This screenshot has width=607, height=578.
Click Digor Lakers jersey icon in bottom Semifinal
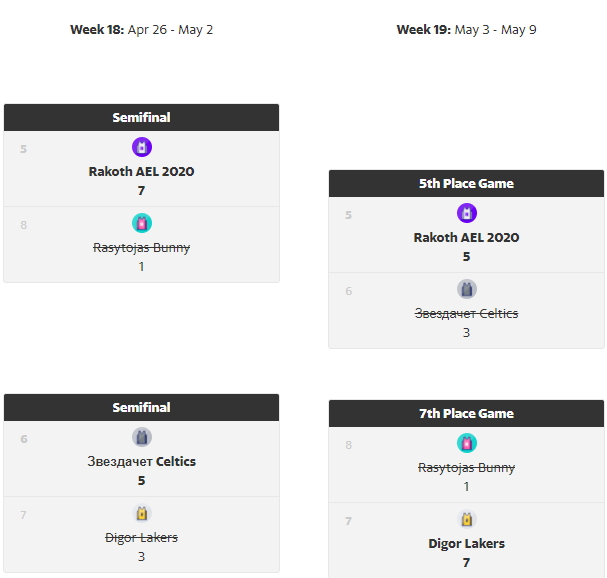pos(141,513)
